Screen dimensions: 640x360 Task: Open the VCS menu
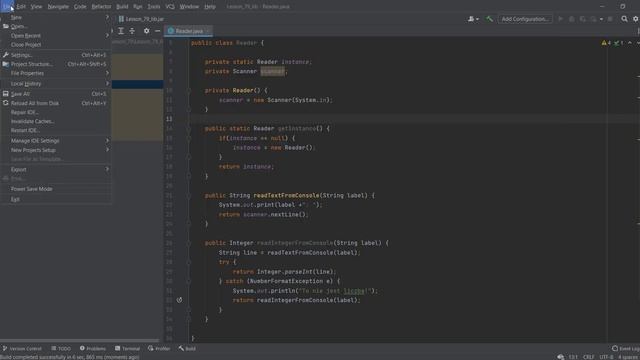point(170,7)
